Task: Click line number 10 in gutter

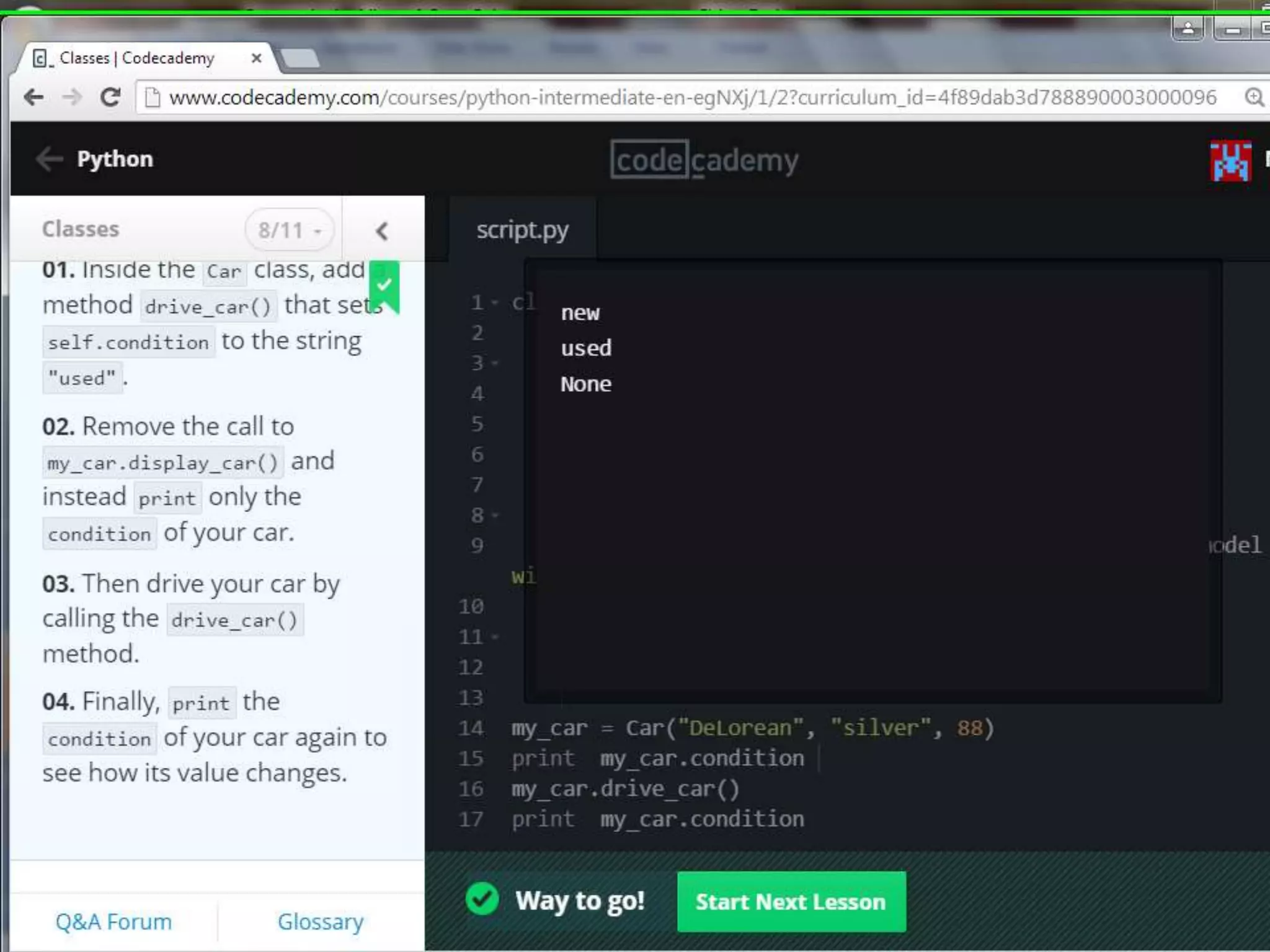Action: coord(471,606)
